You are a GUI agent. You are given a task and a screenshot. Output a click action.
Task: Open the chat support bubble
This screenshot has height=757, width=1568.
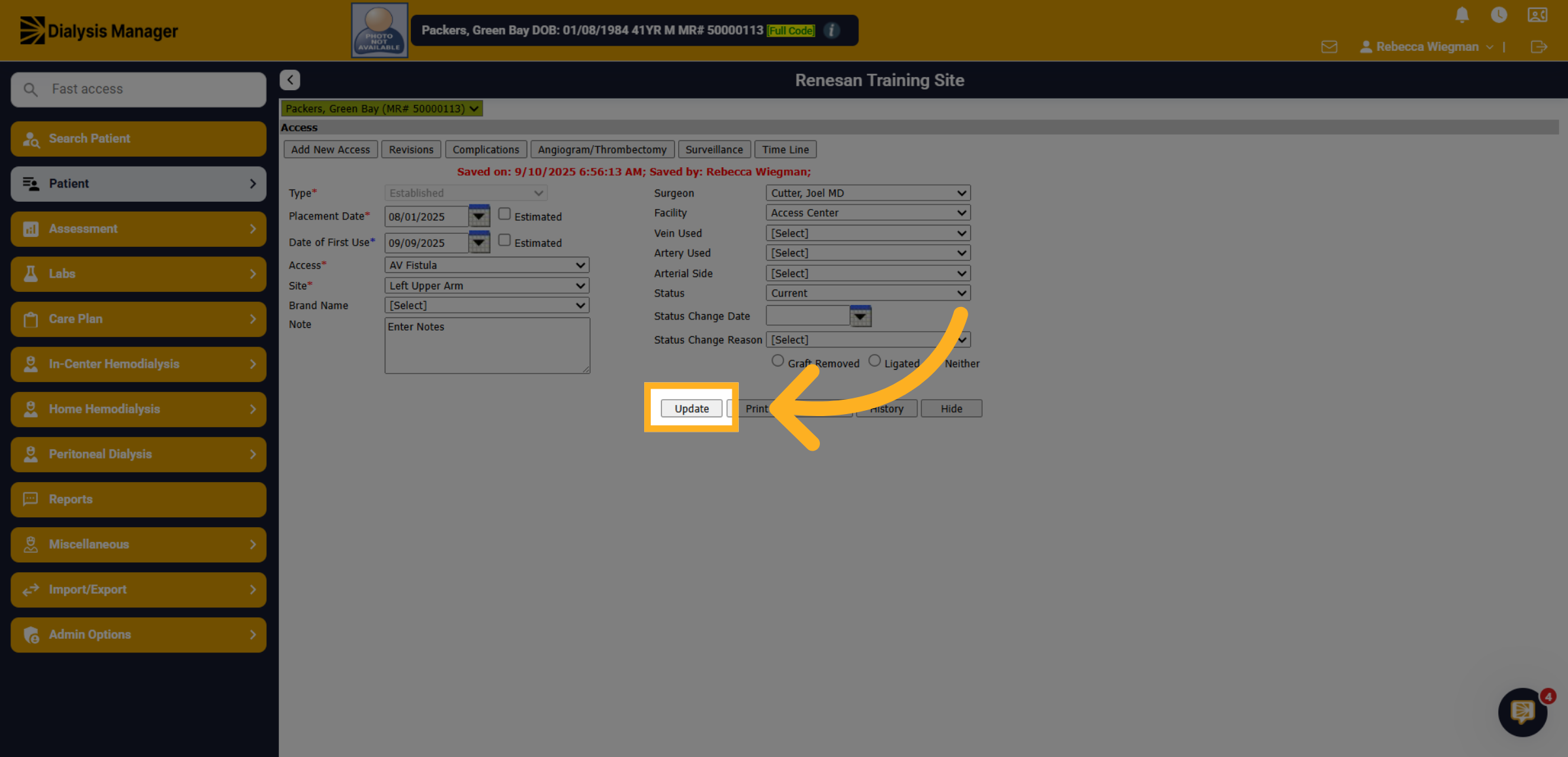[x=1523, y=712]
